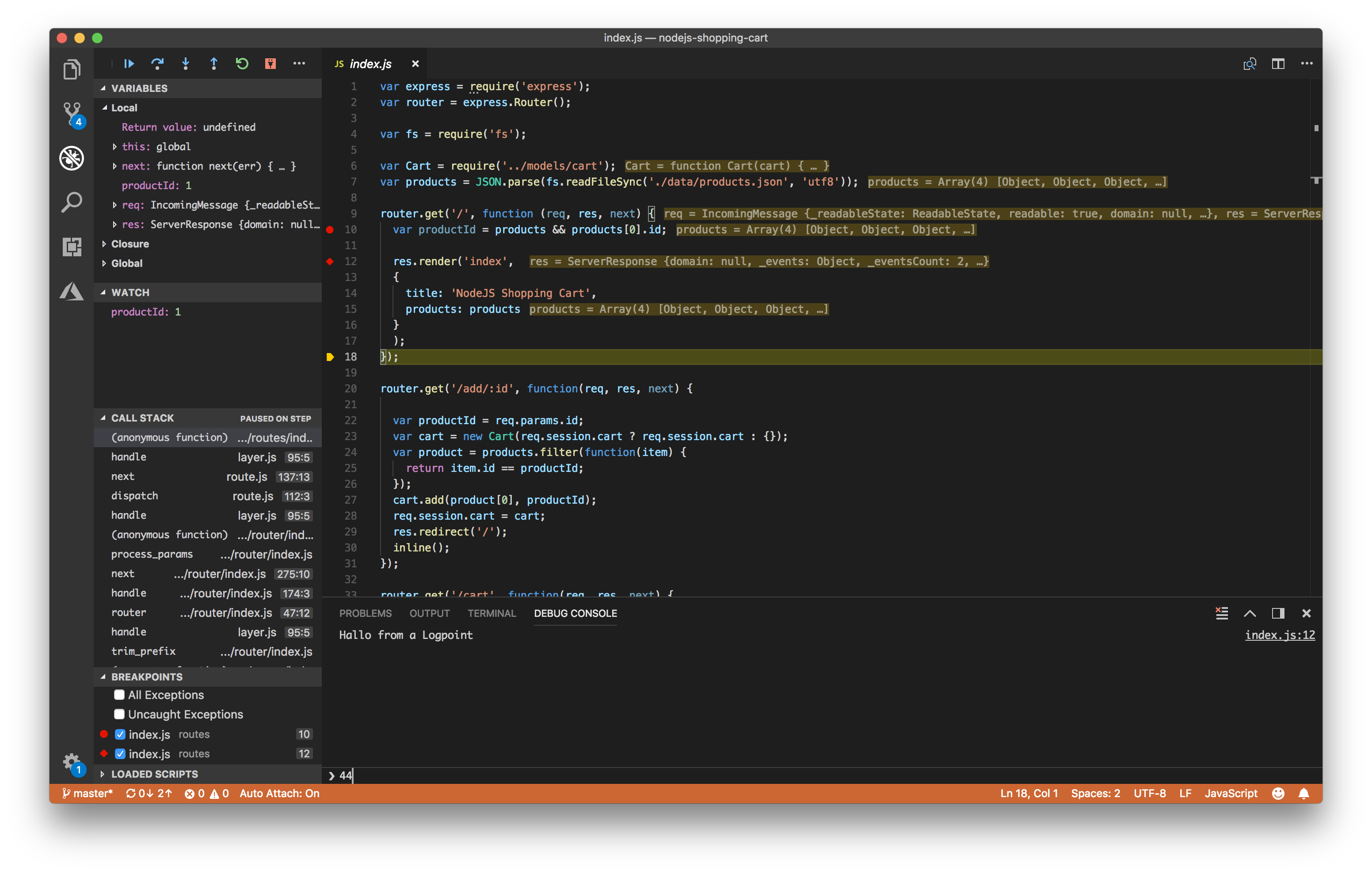Select the PROBLEMS tab in panel

pos(365,613)
